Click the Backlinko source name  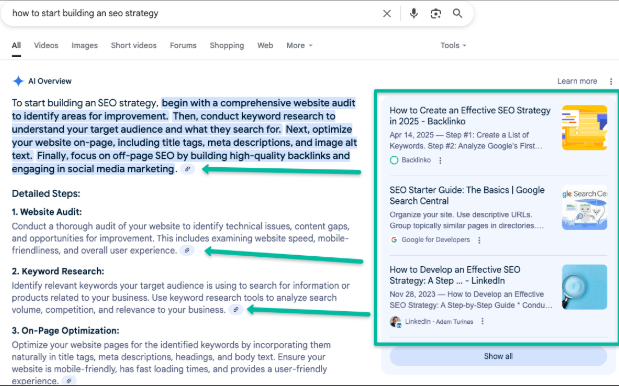click(x=416, y=160)
